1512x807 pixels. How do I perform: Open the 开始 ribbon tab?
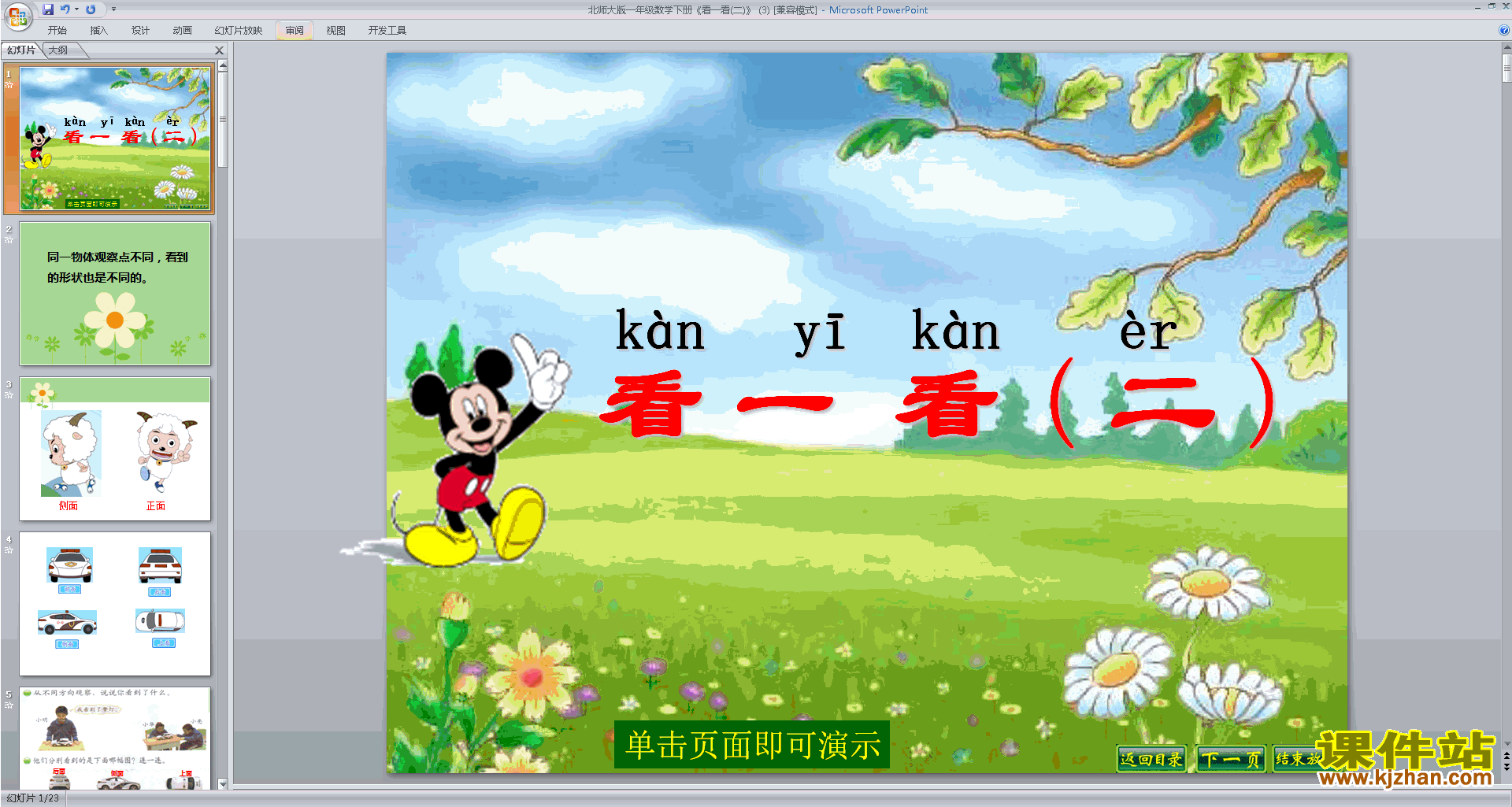(57, 31)
